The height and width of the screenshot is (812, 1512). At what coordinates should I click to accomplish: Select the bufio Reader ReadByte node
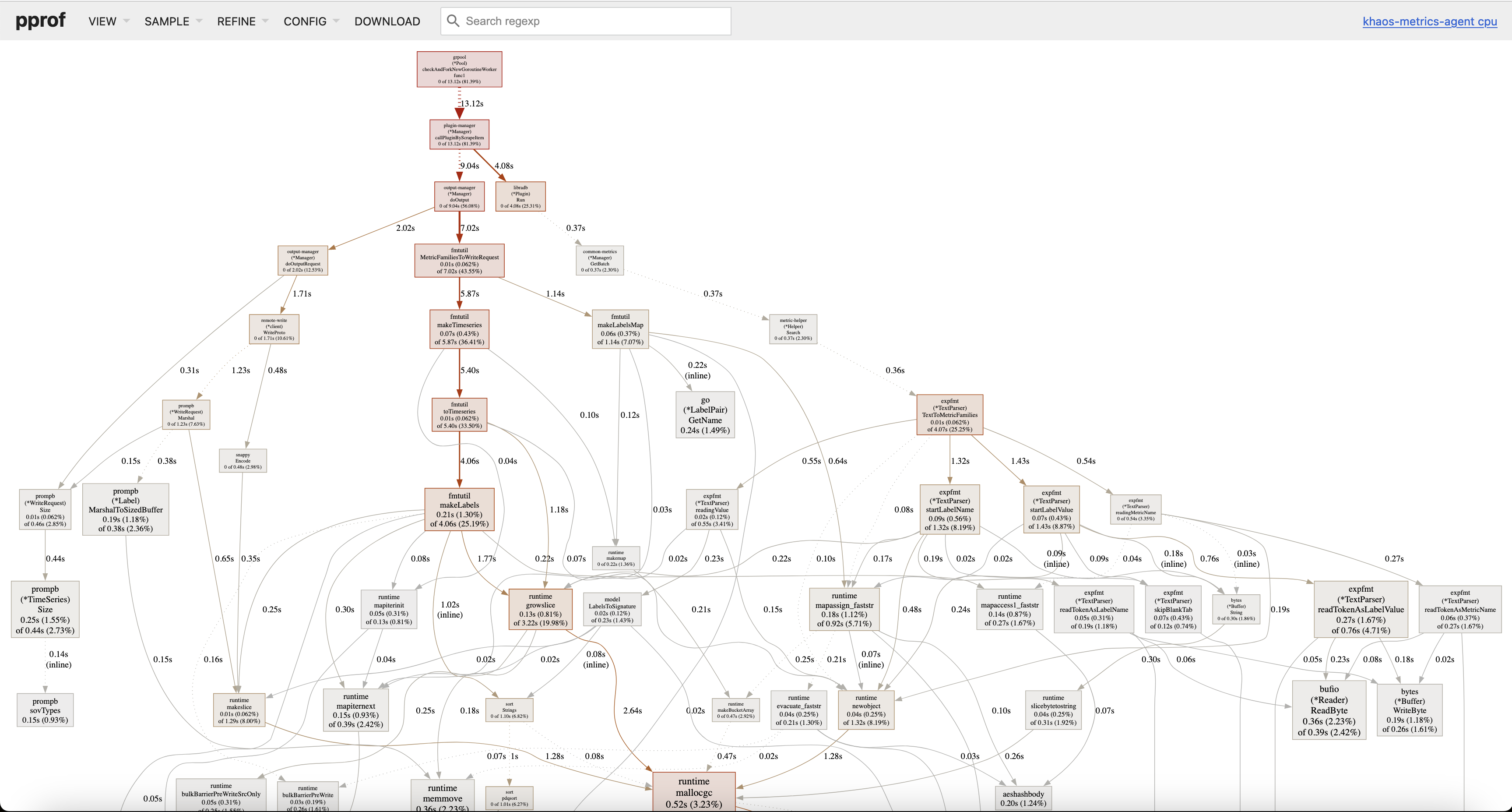(1329, 710)
